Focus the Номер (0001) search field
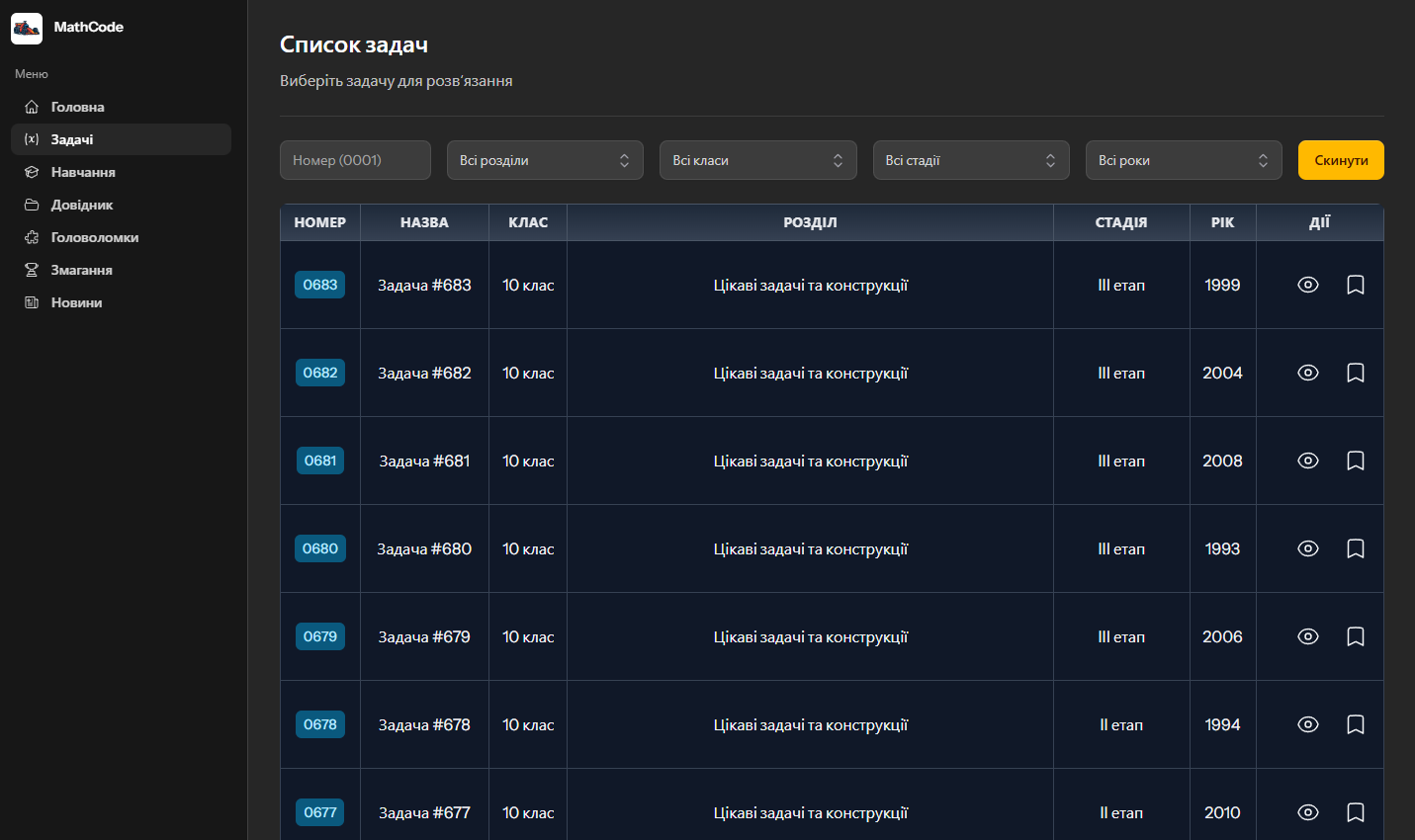This screenshot has width=1415, height=840. click(355, 160)
